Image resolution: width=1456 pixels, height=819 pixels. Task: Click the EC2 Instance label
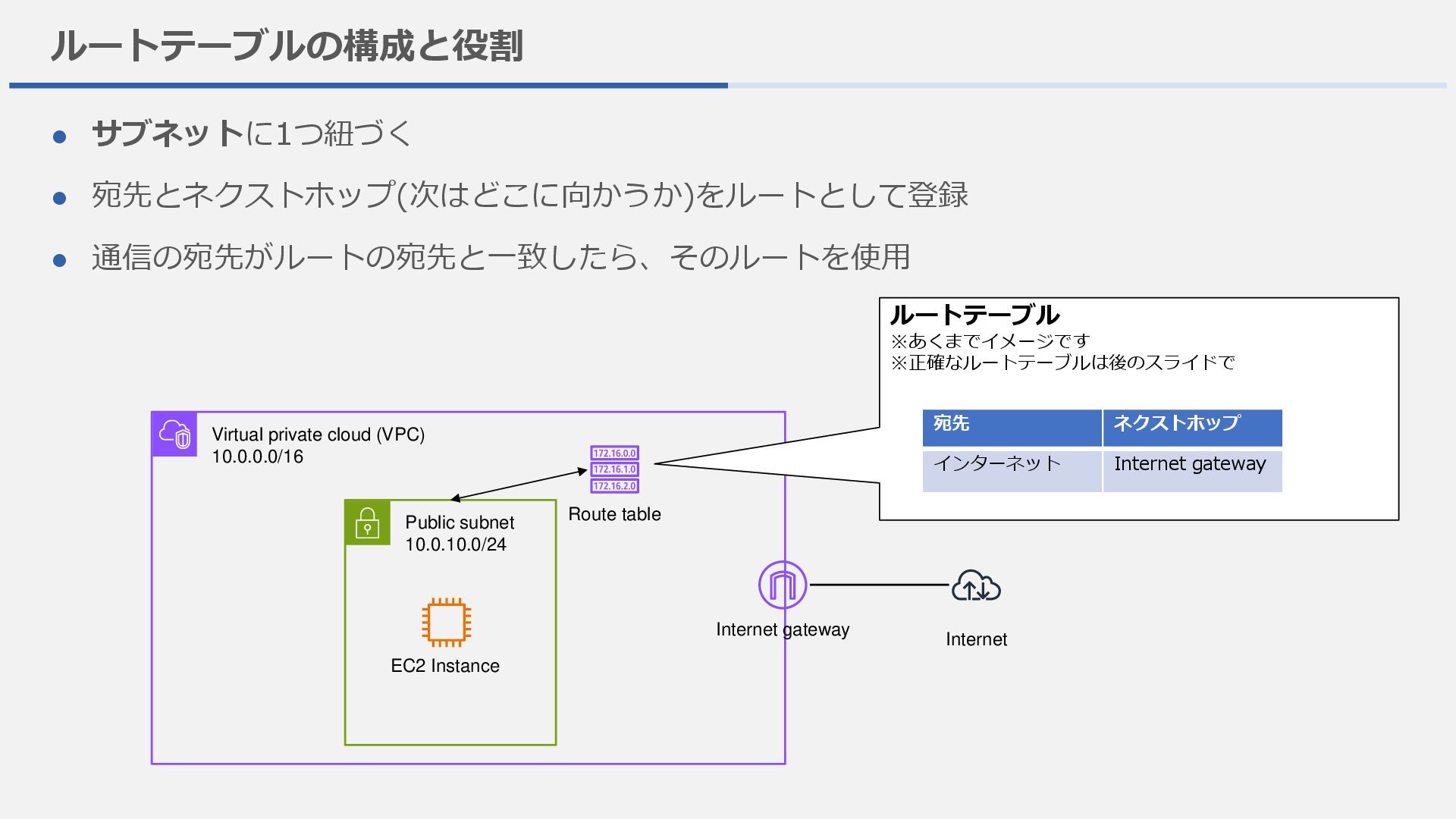[445, 666]
